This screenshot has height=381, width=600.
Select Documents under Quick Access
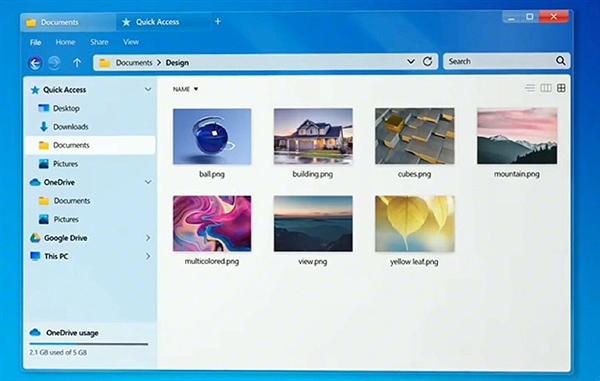tap(90, 145)
